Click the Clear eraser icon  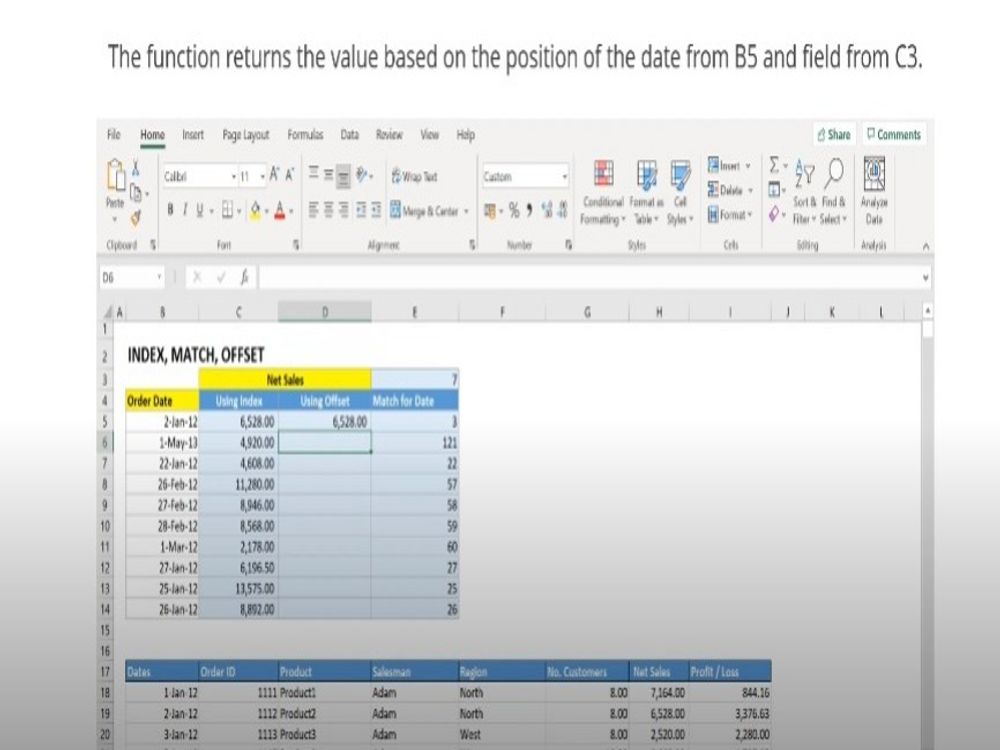click(x=774, y=214)
